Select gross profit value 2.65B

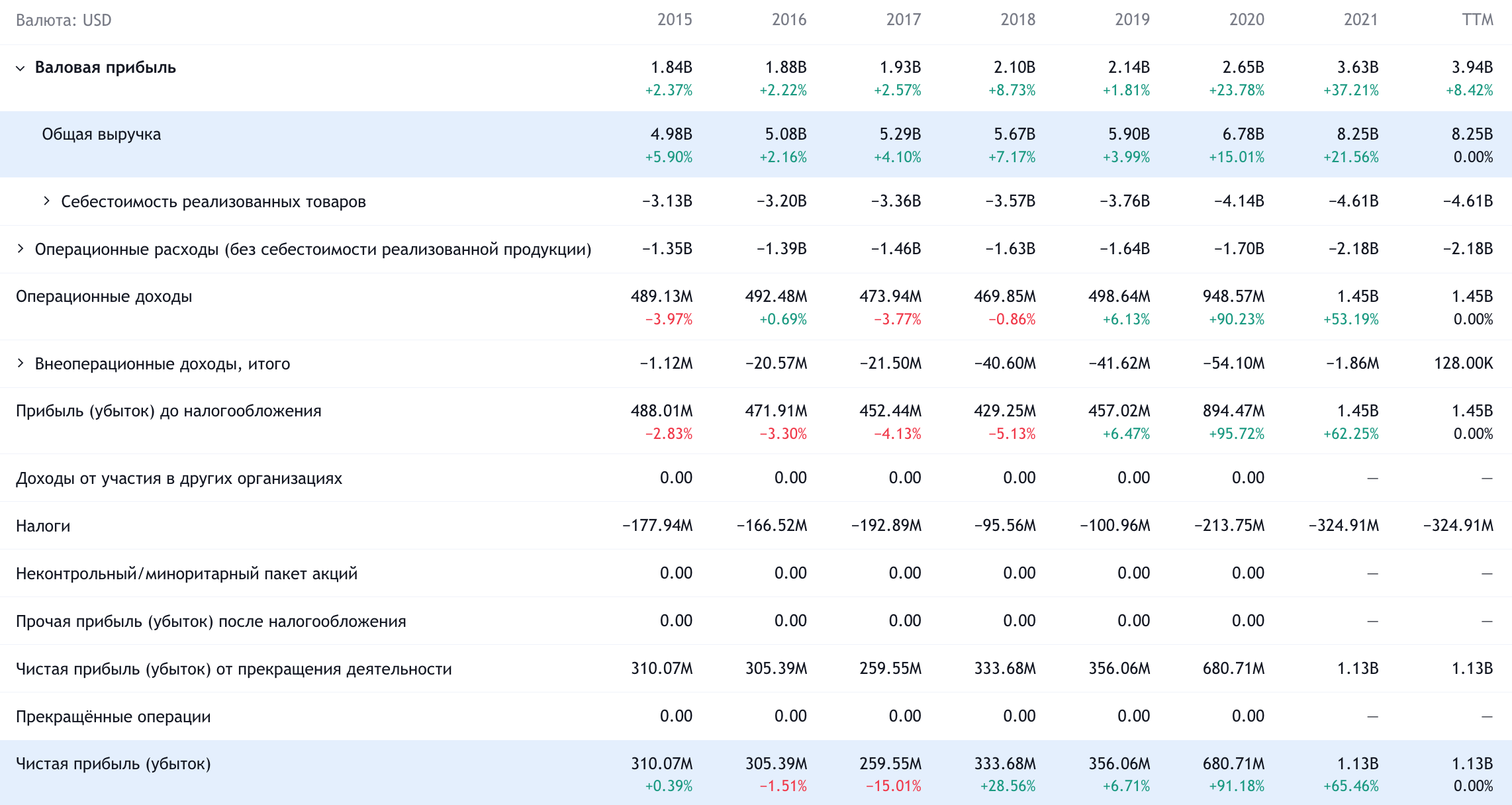(x=1243, y=68)
